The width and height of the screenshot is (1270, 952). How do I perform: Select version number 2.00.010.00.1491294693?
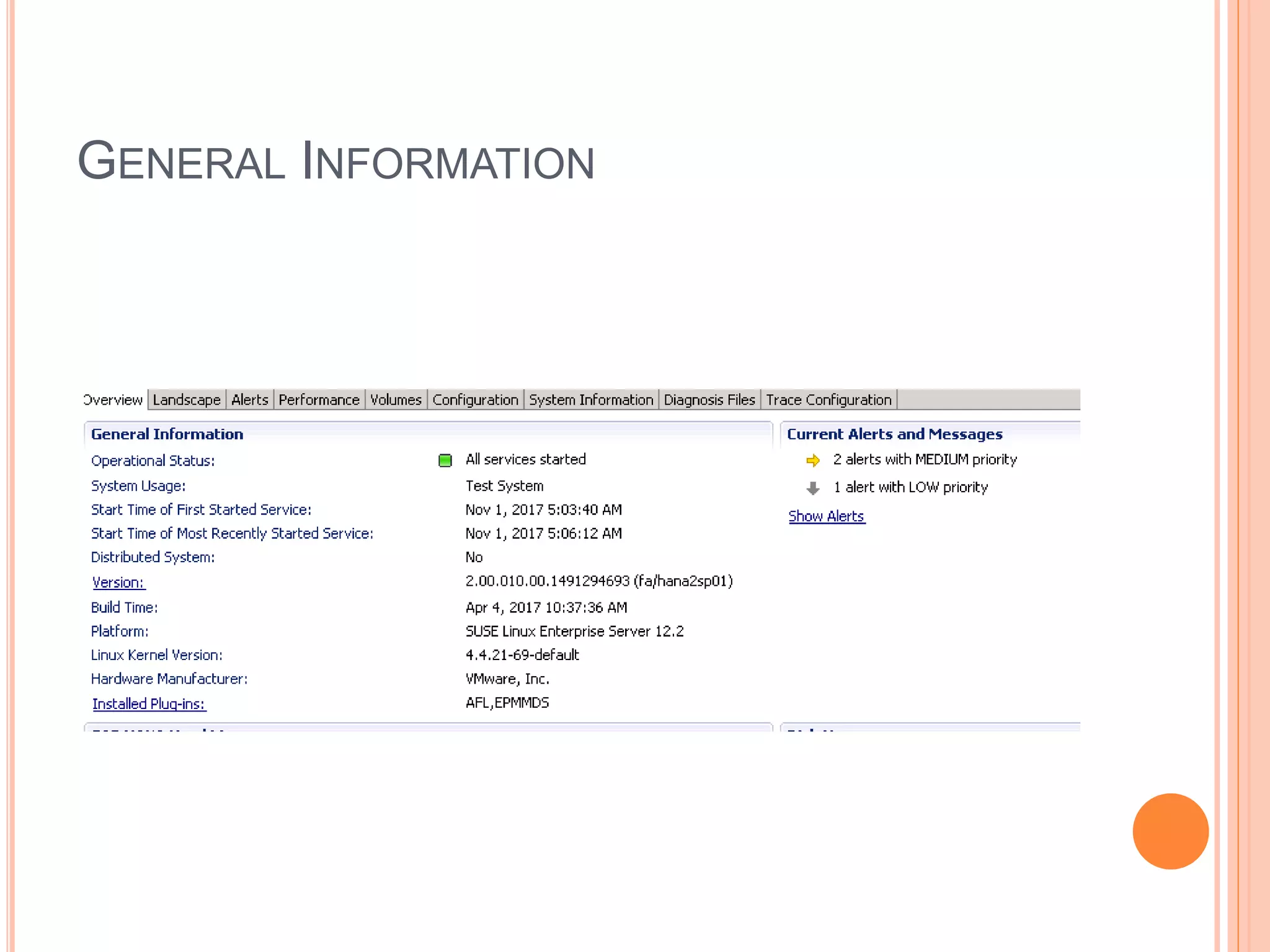point(548,581)
